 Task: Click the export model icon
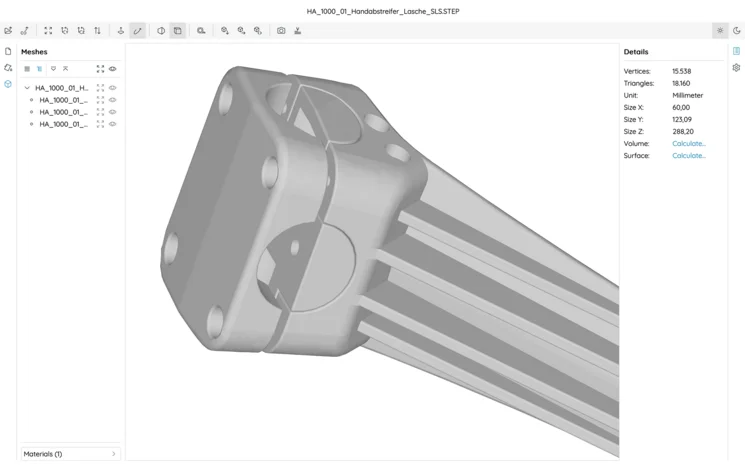click(x=298, y=31)
